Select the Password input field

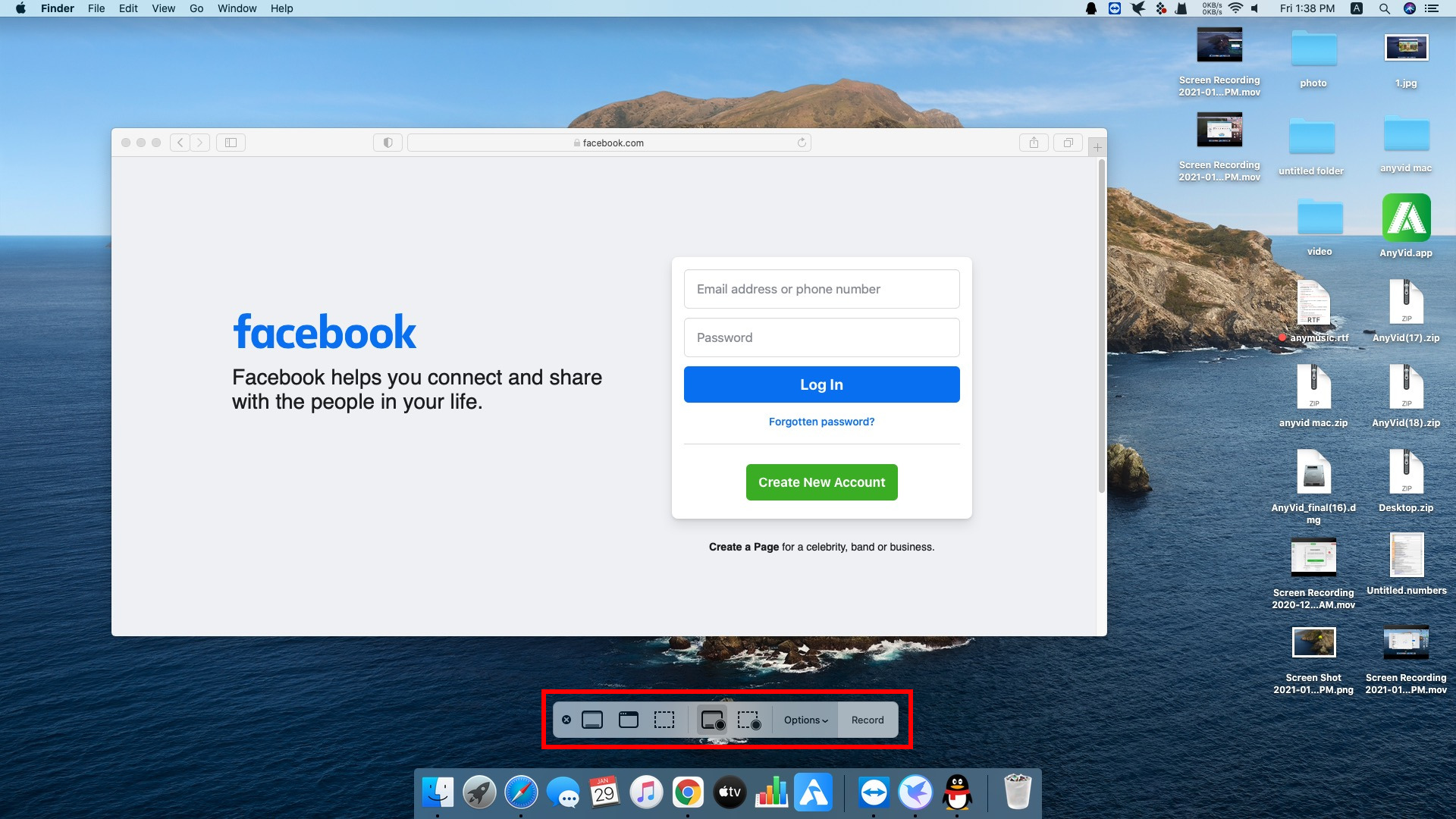[821, 337]
